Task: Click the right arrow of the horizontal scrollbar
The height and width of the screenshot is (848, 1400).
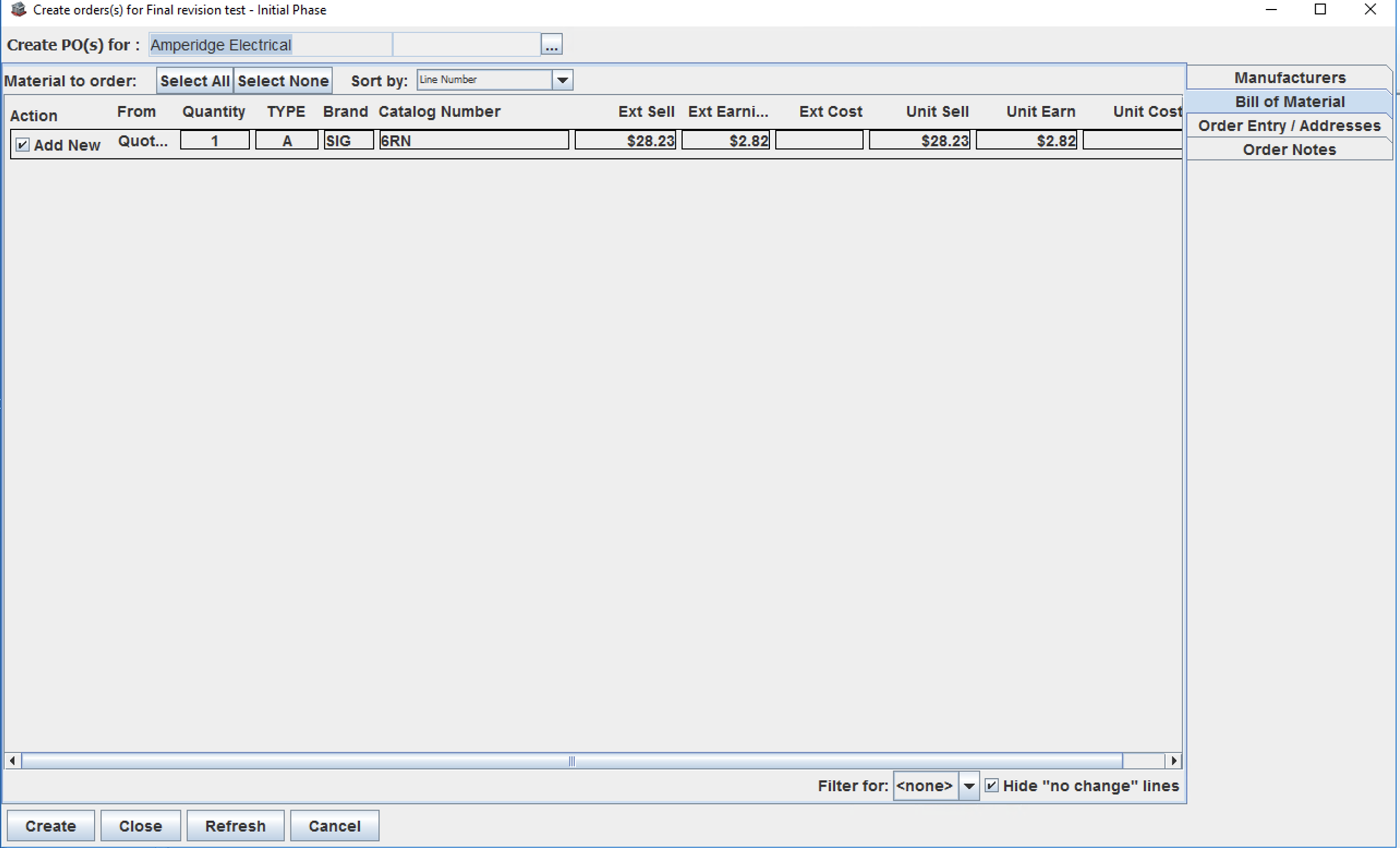Action: (x=1174, y=761)
